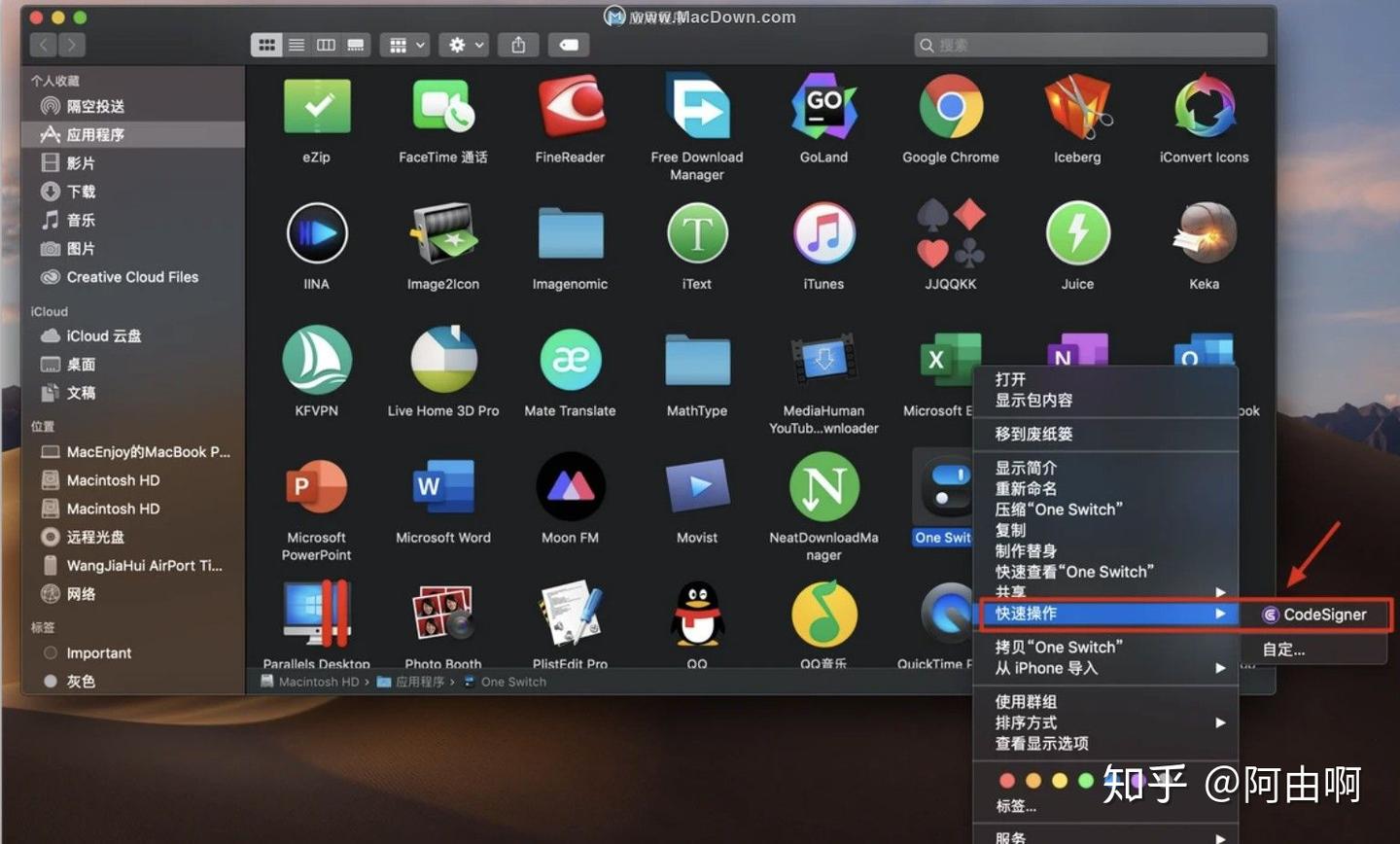Screen dimensions: 1400x844
Task: Open Google Chrome from Applications
Action: (x=950, y=107)
